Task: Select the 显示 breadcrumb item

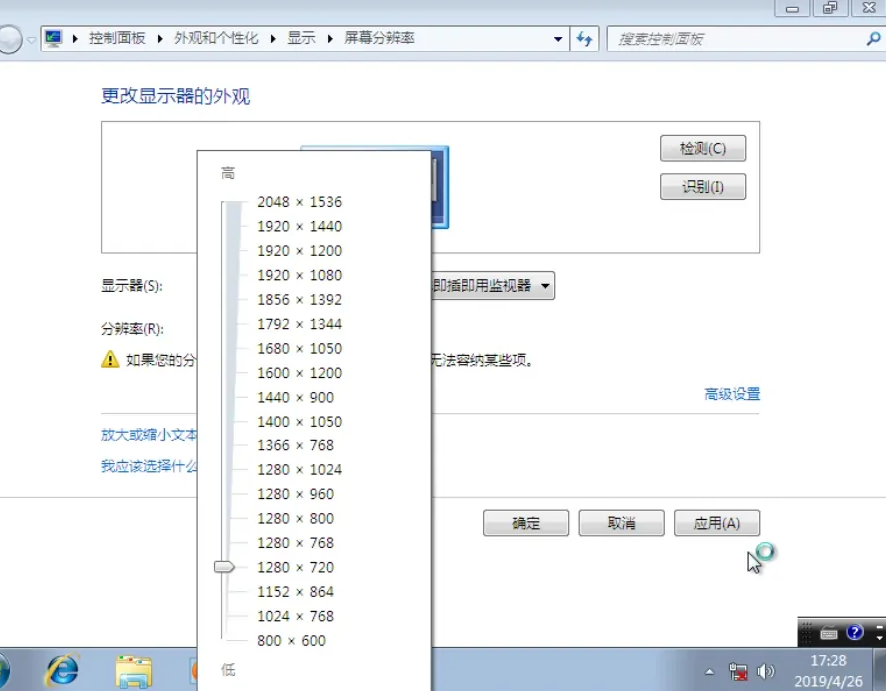Action: point(301,38)
